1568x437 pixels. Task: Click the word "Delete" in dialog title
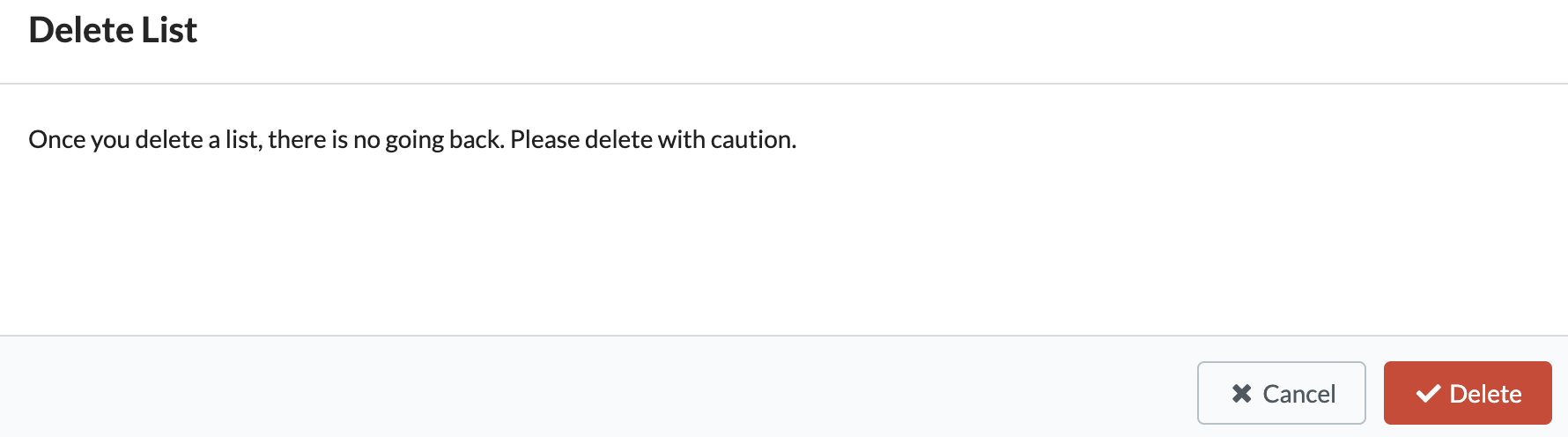82,30
